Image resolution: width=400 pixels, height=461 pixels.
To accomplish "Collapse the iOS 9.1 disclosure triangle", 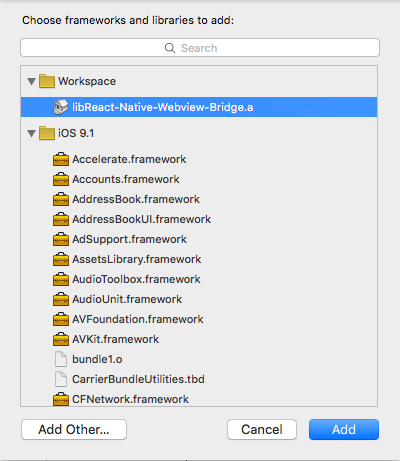I will click(32, 134).
